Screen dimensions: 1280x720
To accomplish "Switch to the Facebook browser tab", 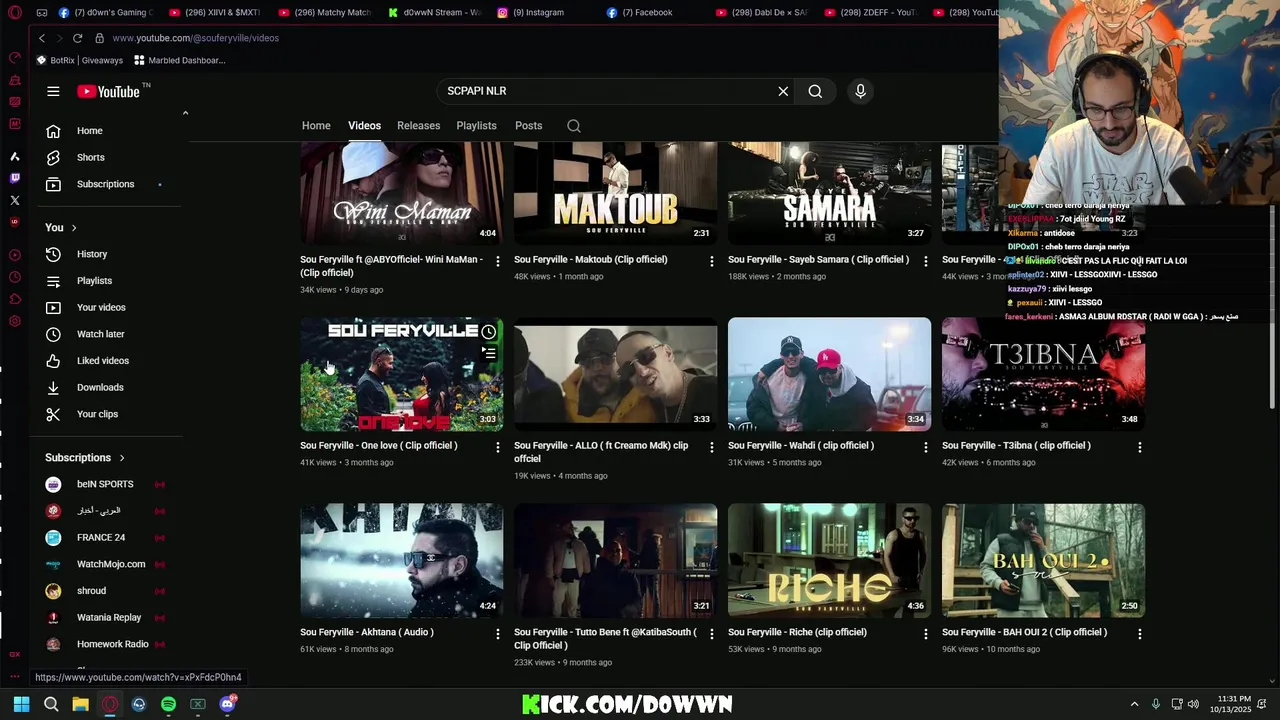I will [646, 13].
